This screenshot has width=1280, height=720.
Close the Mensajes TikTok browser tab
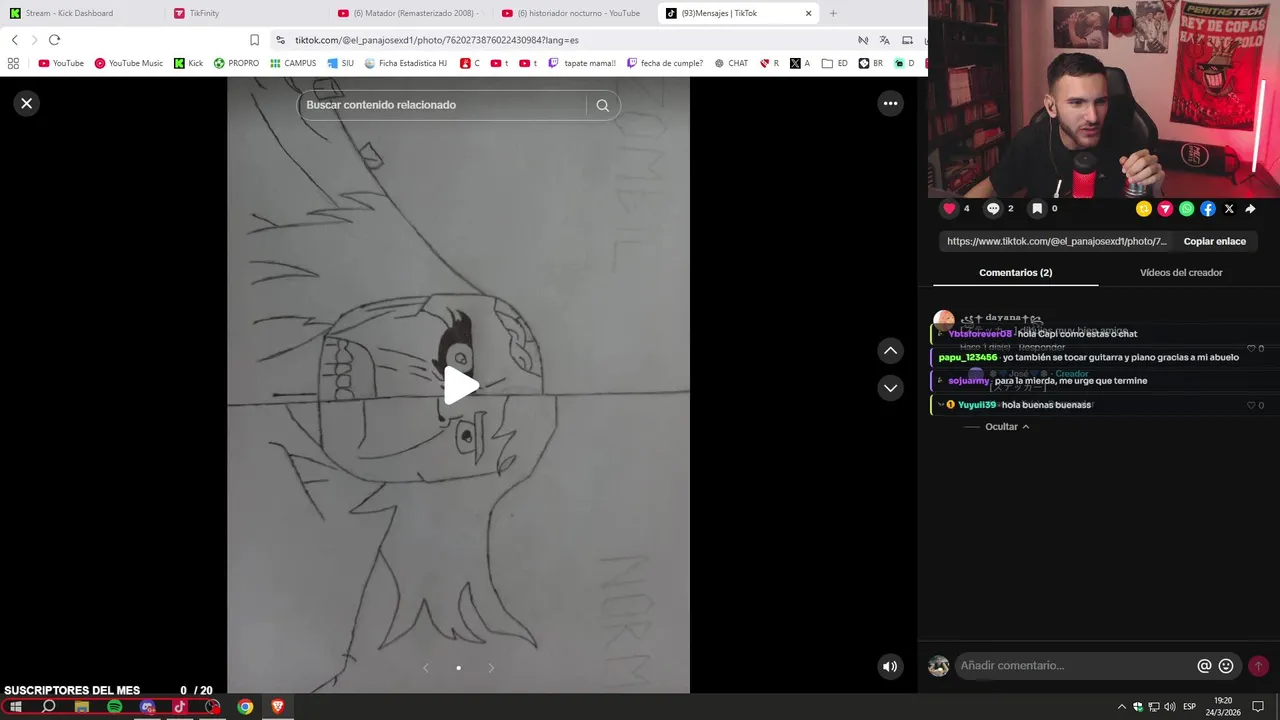pyautogui.click(x=808, y=13)
